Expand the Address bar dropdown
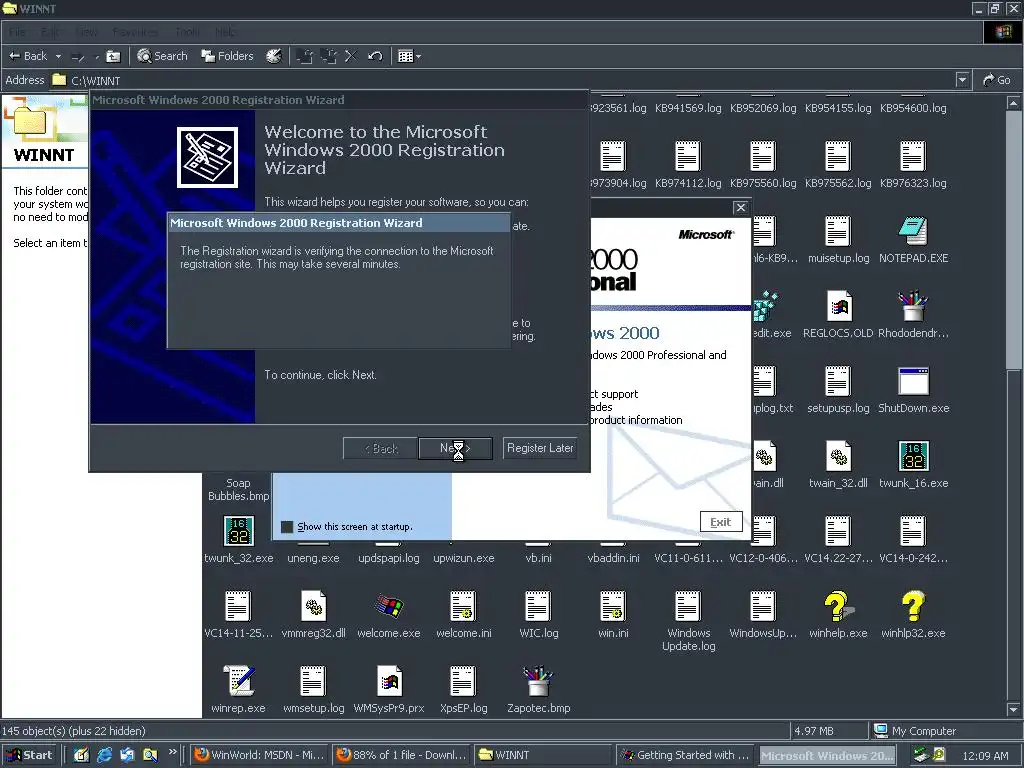Viewport: 1024px width, 768px height. [x=962, y=80]
